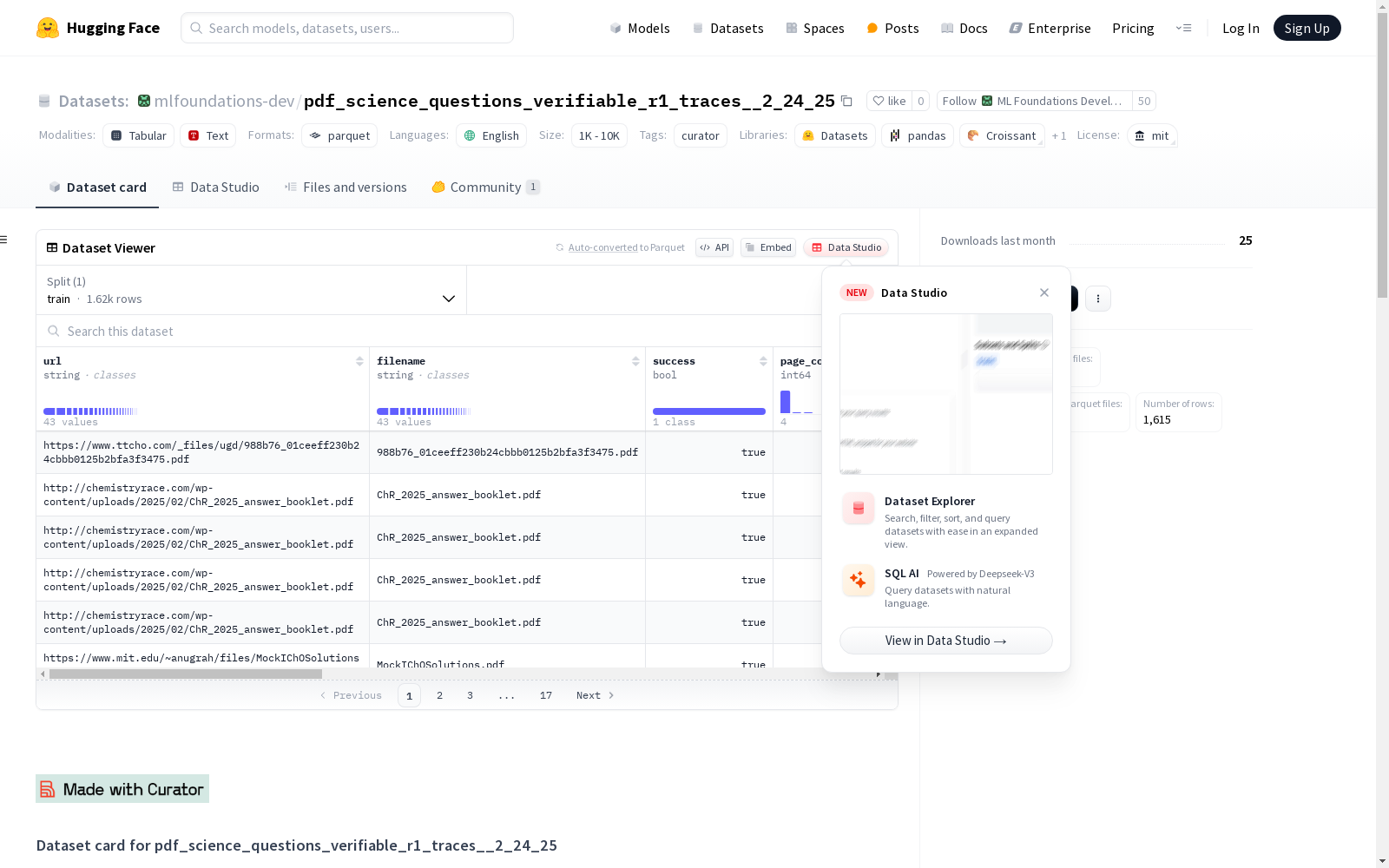This screenshot has width=1389, height=868.
Task: Select the Text modality tag
Action: pyautogui.click(x=208, y=135)
